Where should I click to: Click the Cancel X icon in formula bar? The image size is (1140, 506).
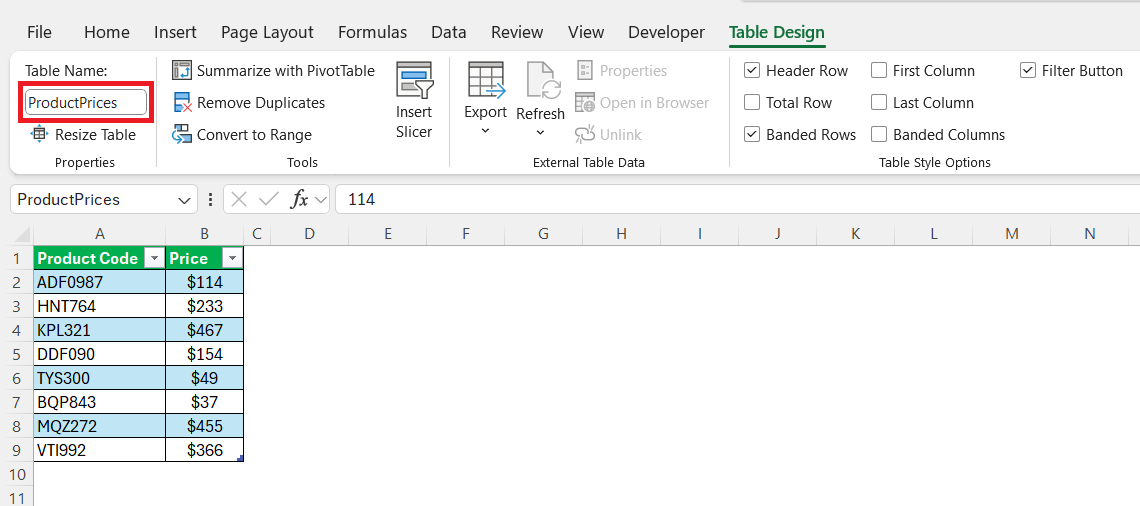(x=238, y=199)
